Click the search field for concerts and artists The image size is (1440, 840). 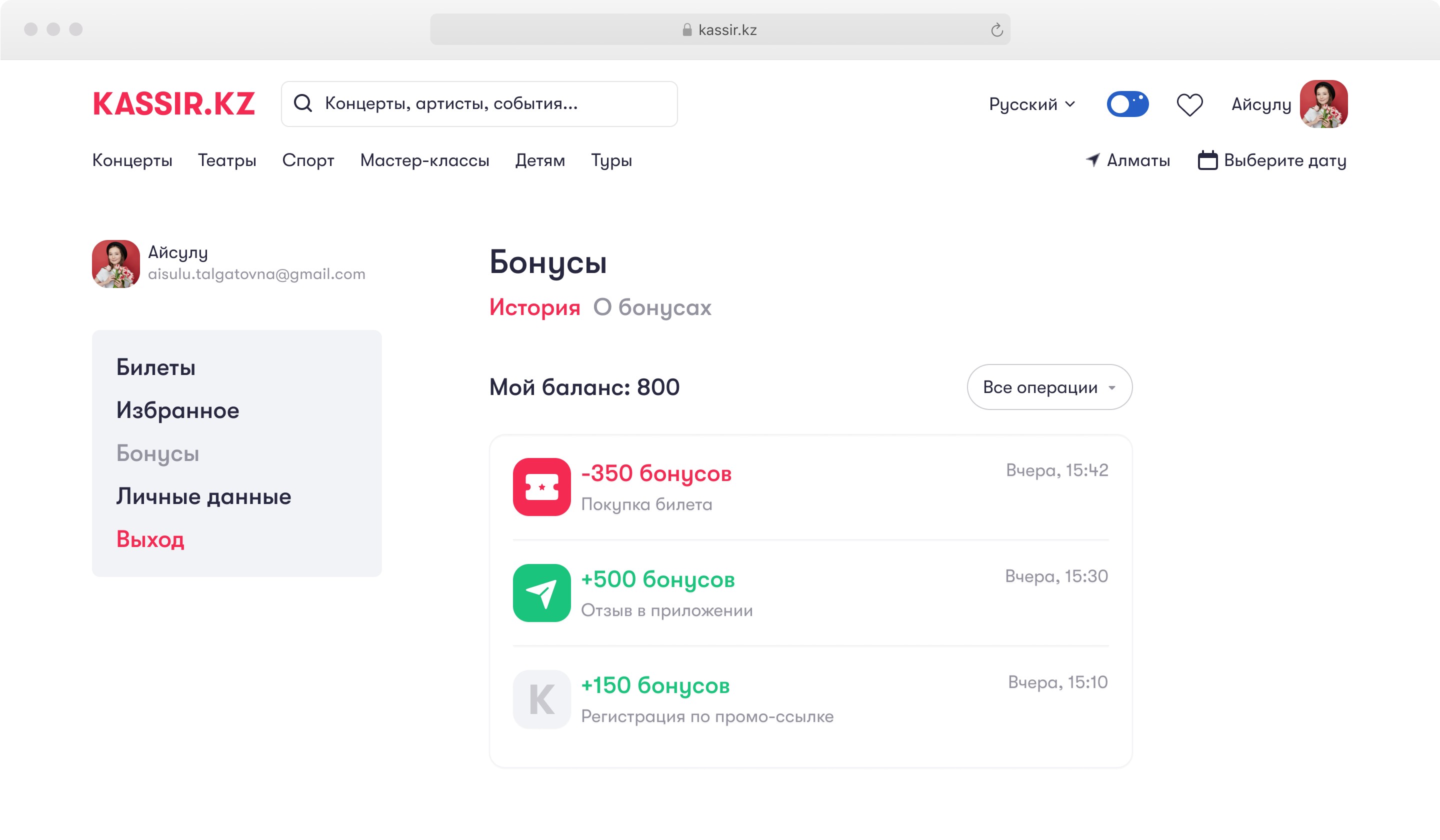479,103
